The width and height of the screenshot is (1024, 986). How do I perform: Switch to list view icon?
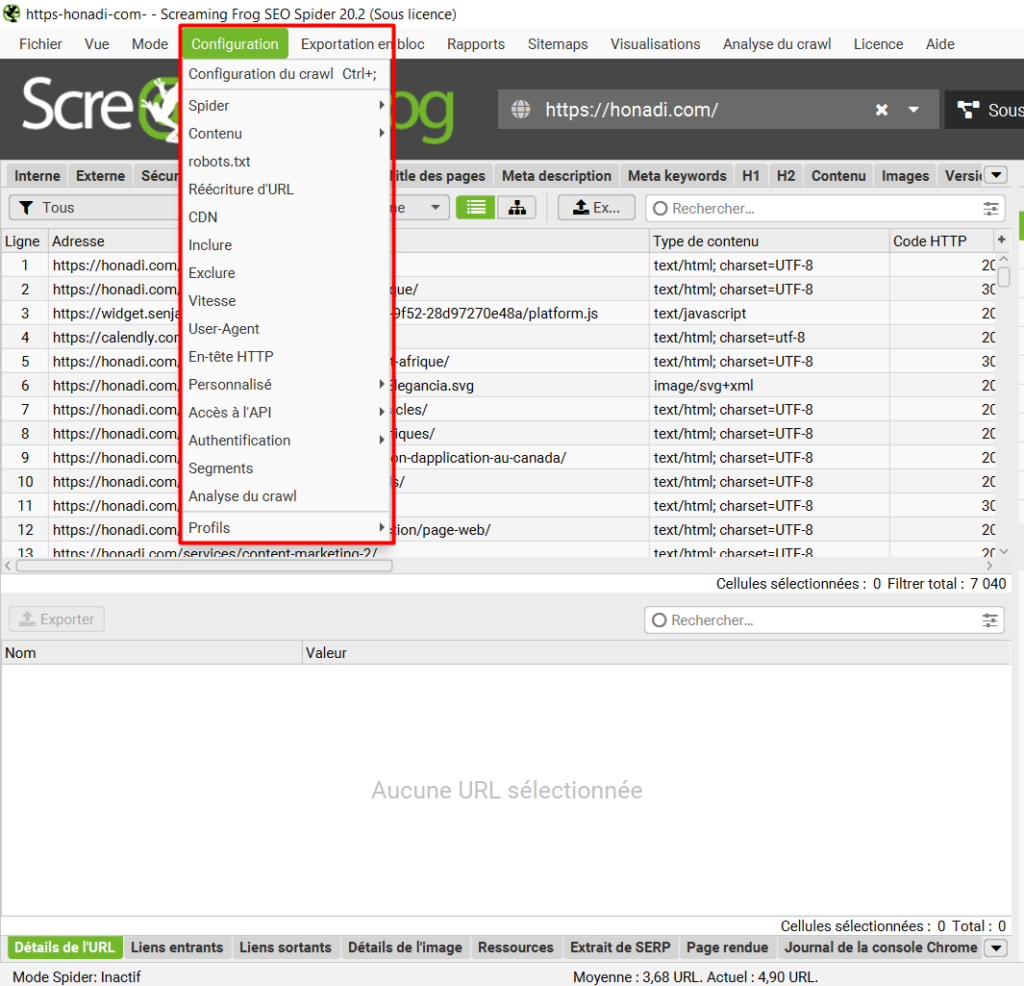[475, 208]
